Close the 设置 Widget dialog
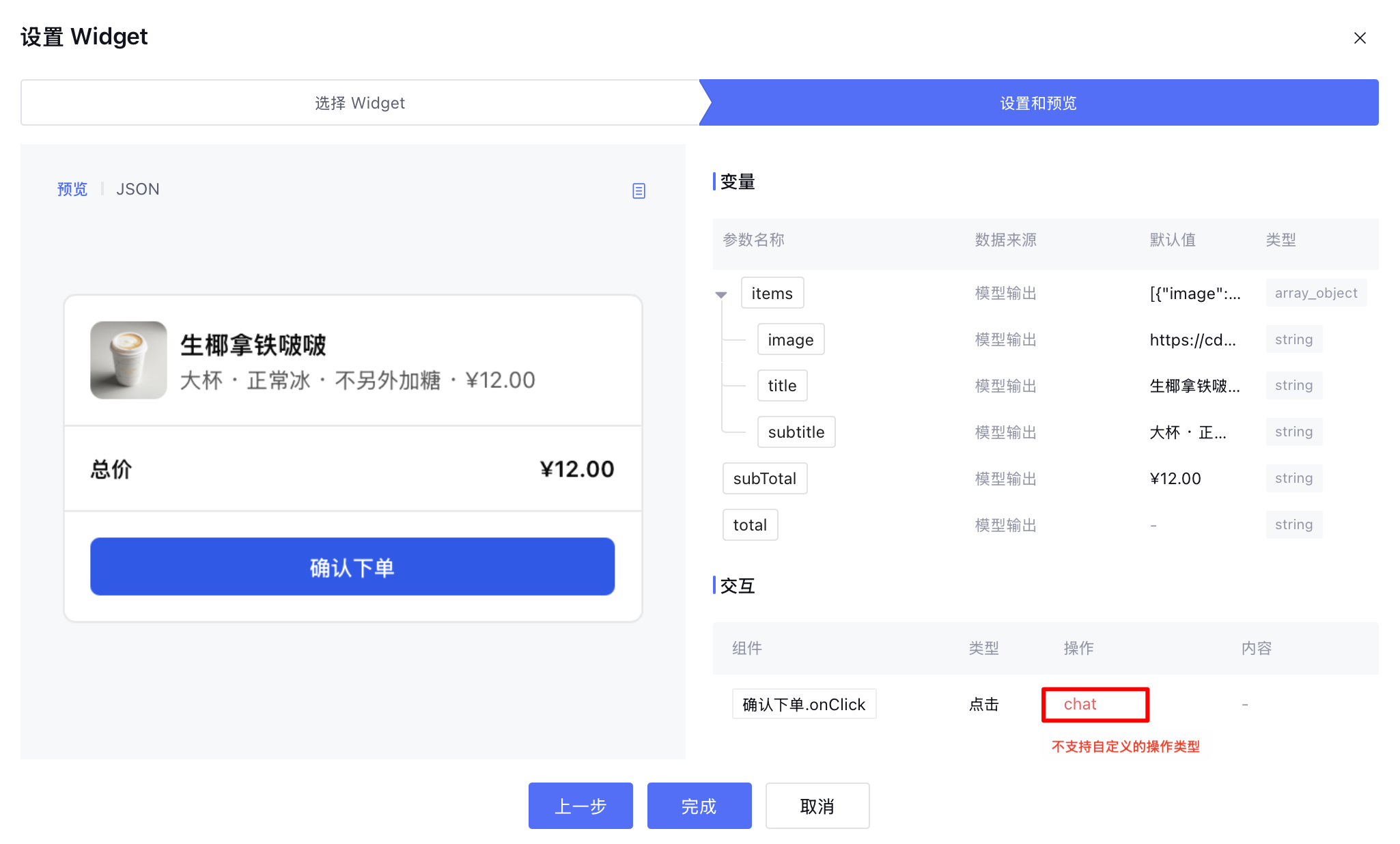1400x844 pixels. [x=1360, y=38]
